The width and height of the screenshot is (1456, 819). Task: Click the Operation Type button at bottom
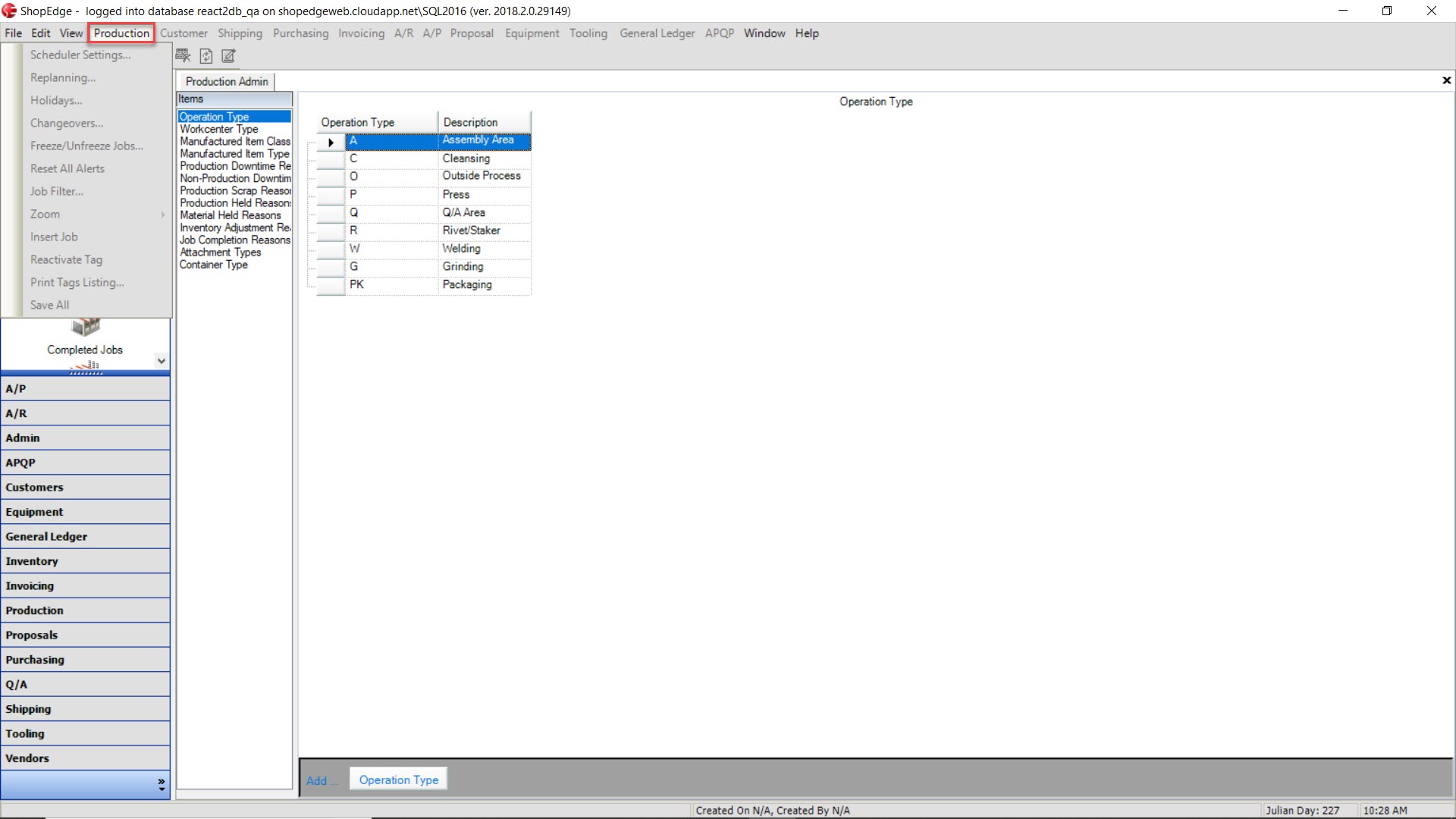398,780
